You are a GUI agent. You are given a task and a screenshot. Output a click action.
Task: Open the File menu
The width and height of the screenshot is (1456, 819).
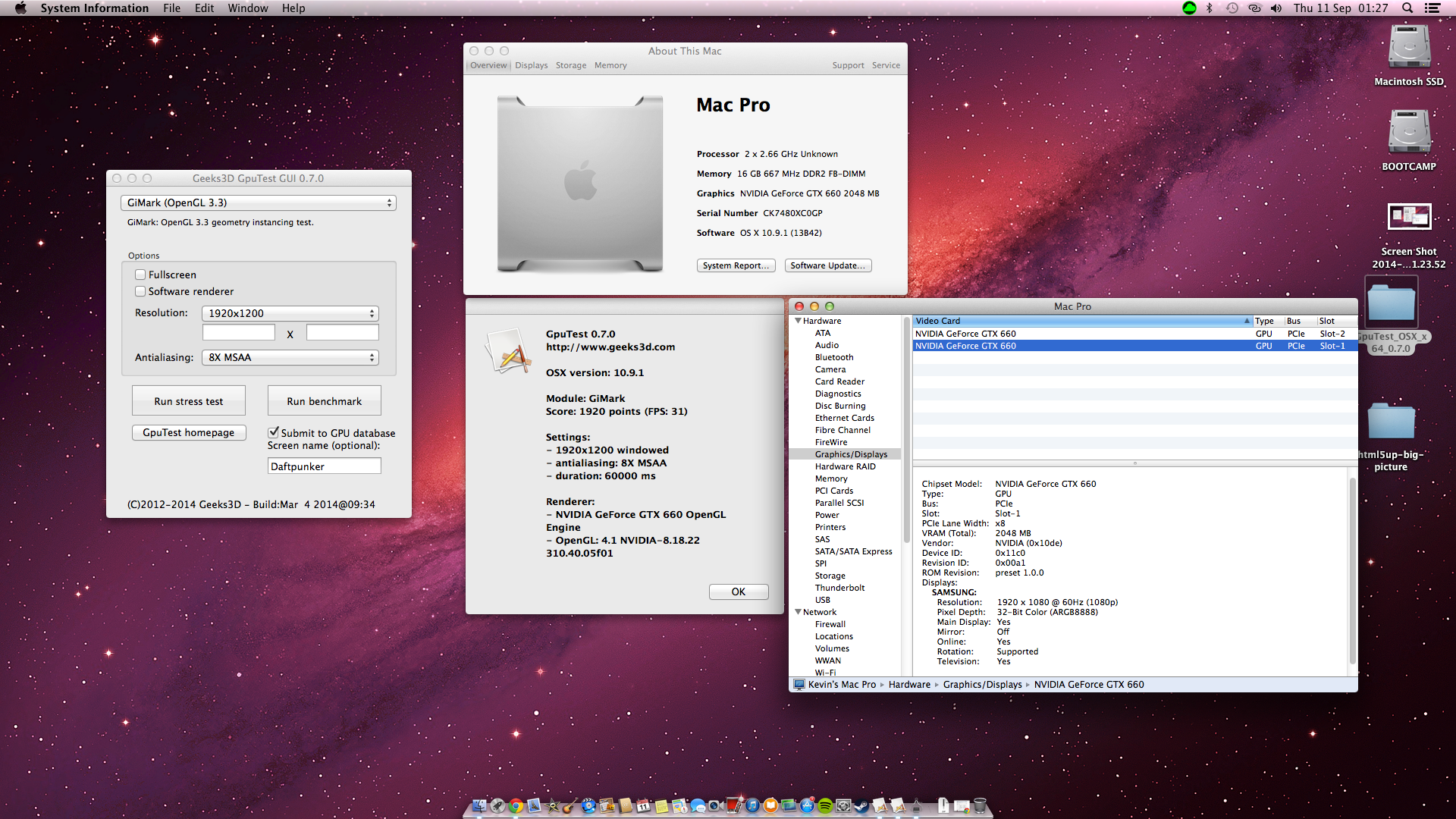(172, 8)
